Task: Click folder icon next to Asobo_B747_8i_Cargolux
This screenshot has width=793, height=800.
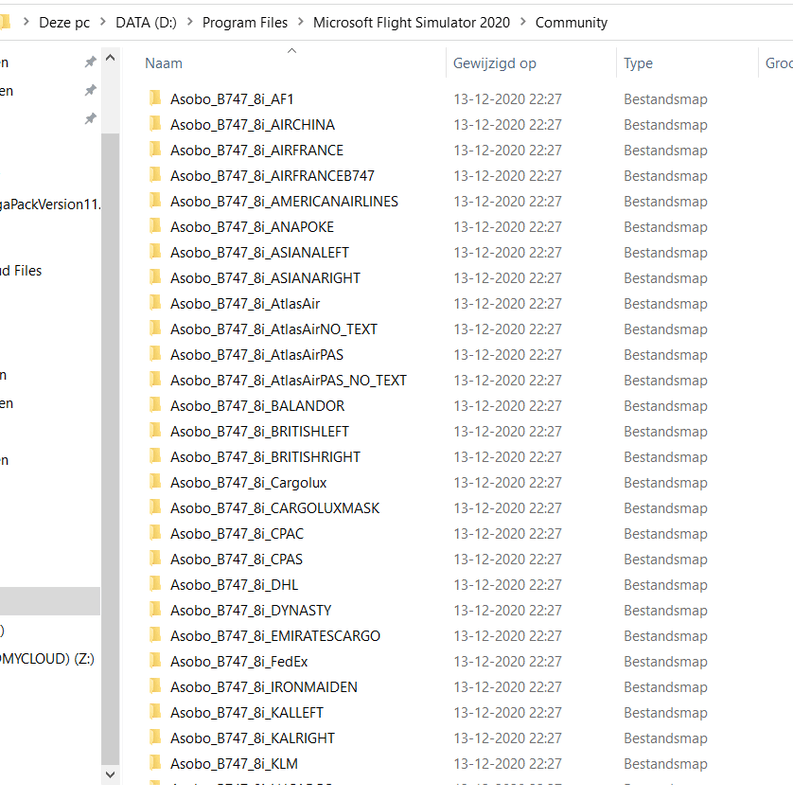Action: click(x=155, y=481)
